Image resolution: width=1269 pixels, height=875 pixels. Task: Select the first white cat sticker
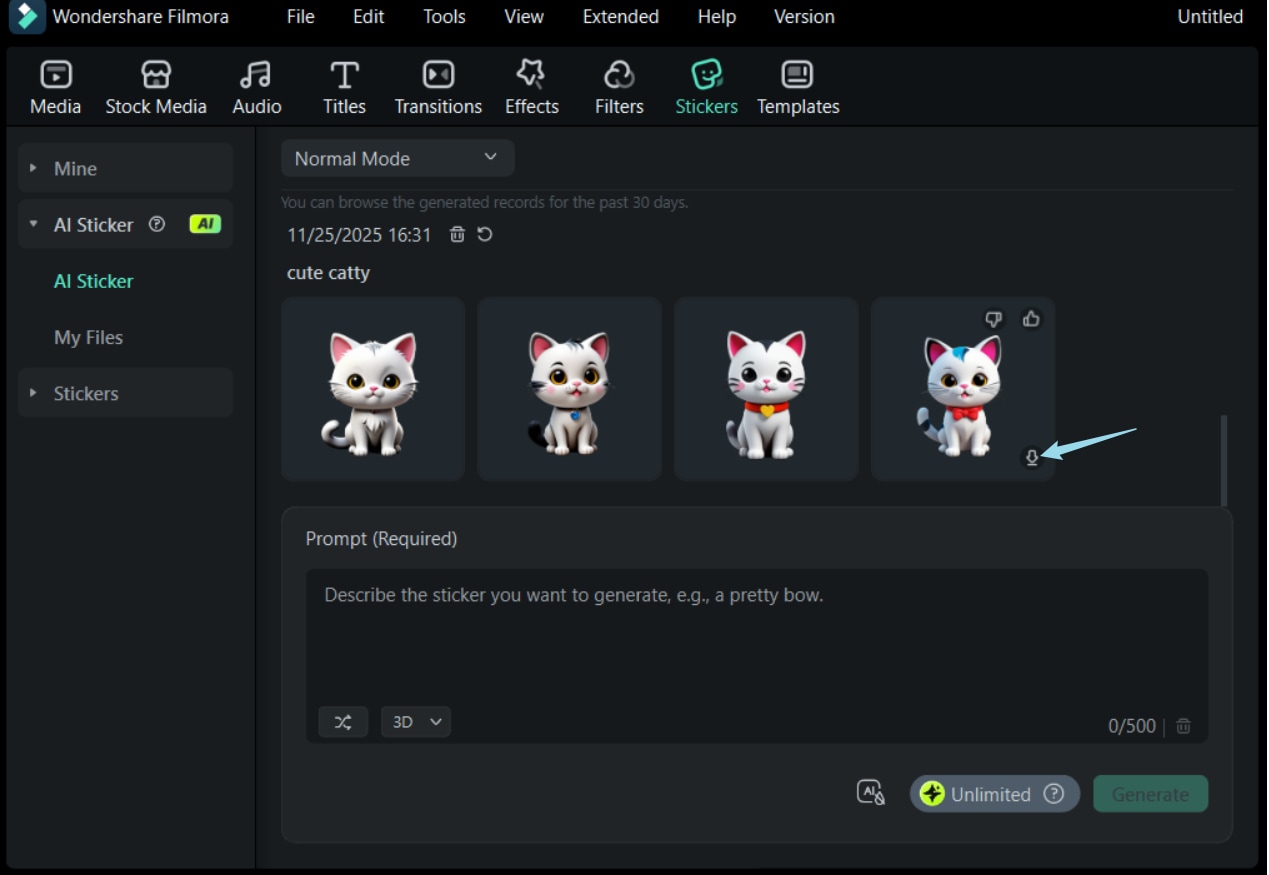pos(373,389)
